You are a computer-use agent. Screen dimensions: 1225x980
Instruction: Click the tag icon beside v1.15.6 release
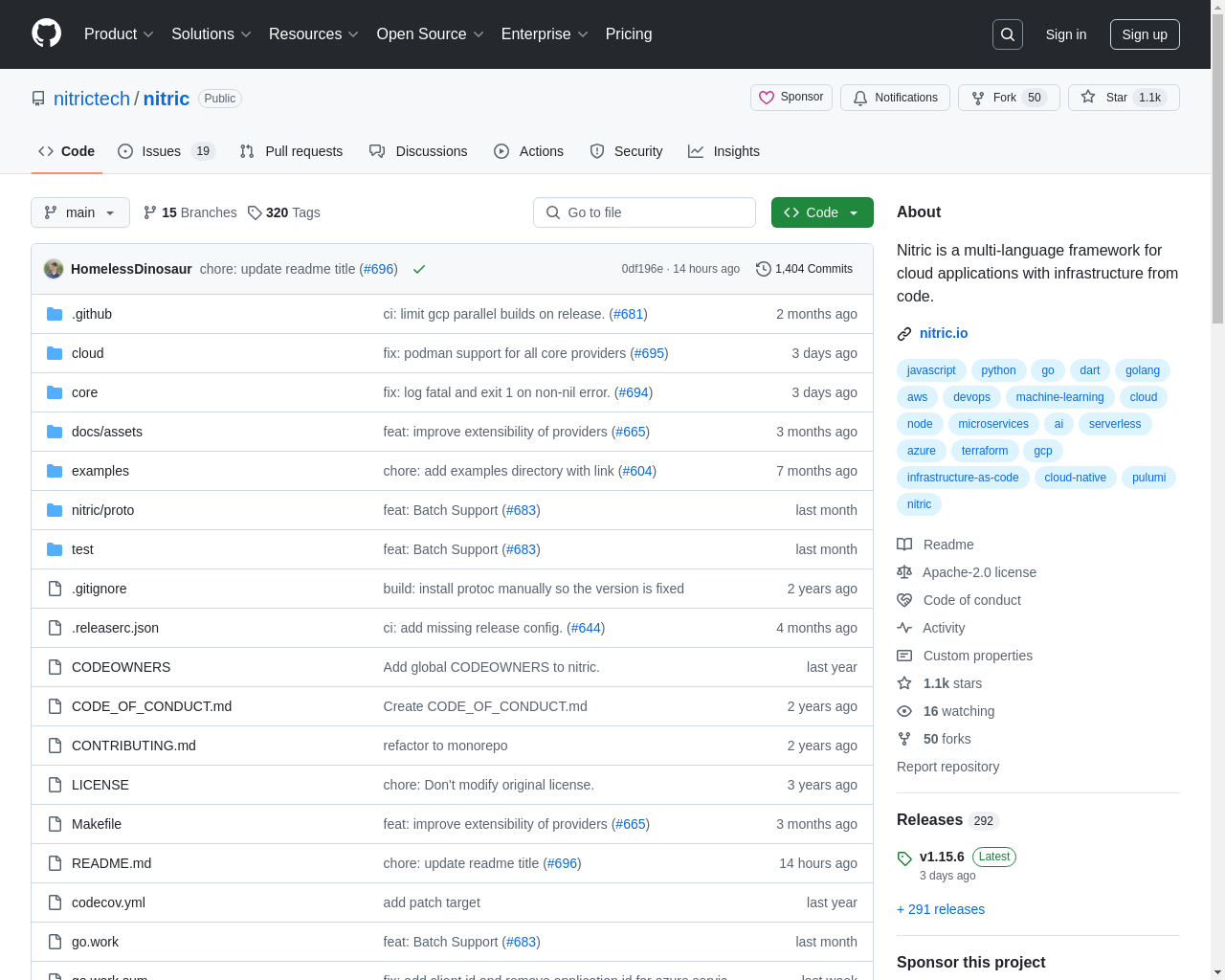(904, 858)
